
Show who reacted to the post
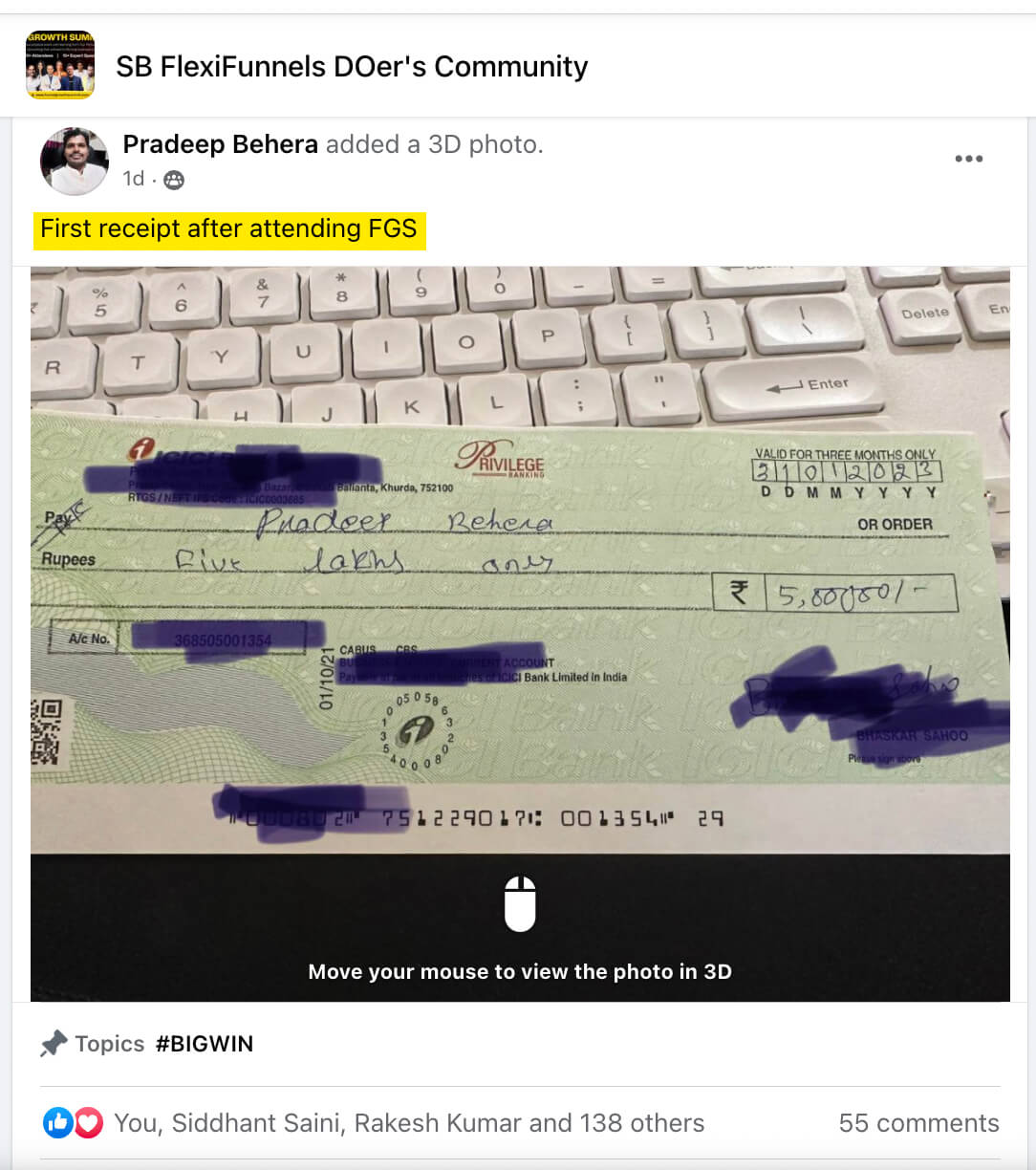[x=409, y=1123]
